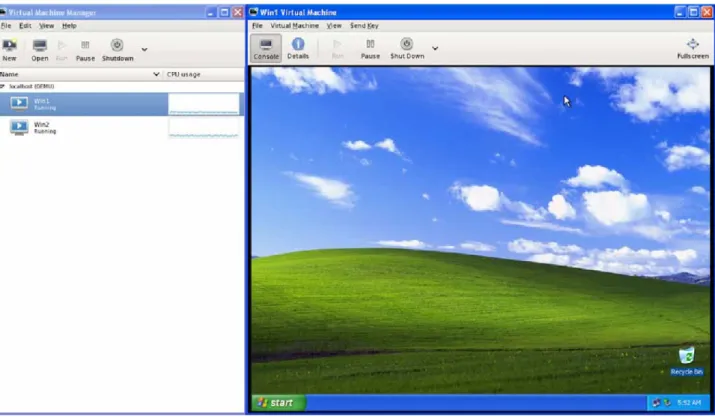Expand the Shut Down options arrow in Win1 window
Screen dimensions: 715x417
click(x=435, y=48)
